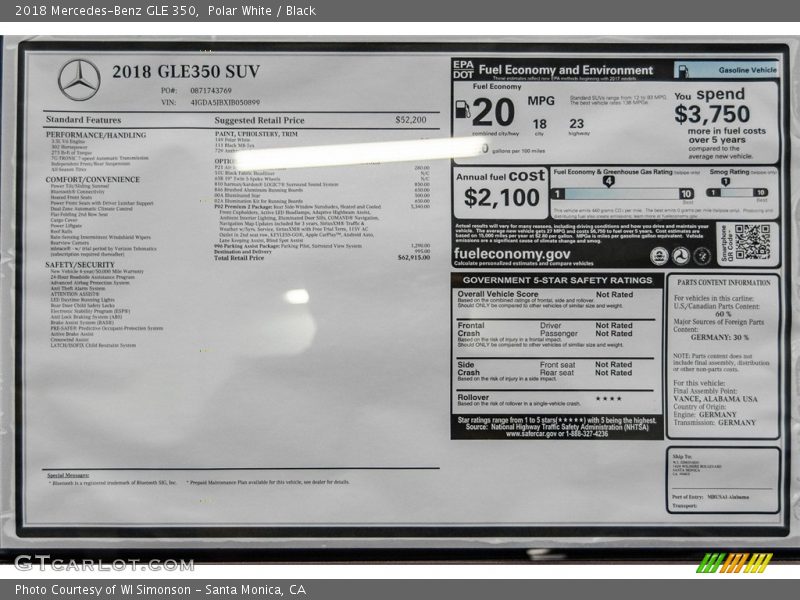Viewport: 800px width, 600px height.
Task: Click the Prepaid Maintenance Plan note
Action: tap(268, 482)
